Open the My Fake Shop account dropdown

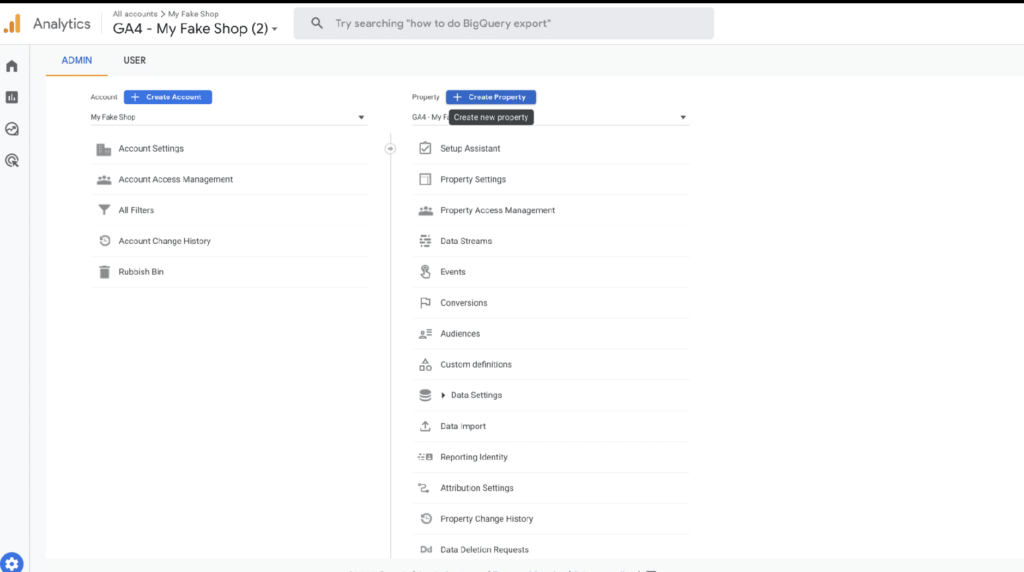228,118
